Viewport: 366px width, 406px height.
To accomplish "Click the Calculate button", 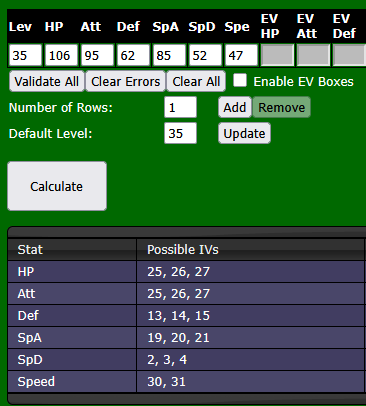I will [57, 186].
